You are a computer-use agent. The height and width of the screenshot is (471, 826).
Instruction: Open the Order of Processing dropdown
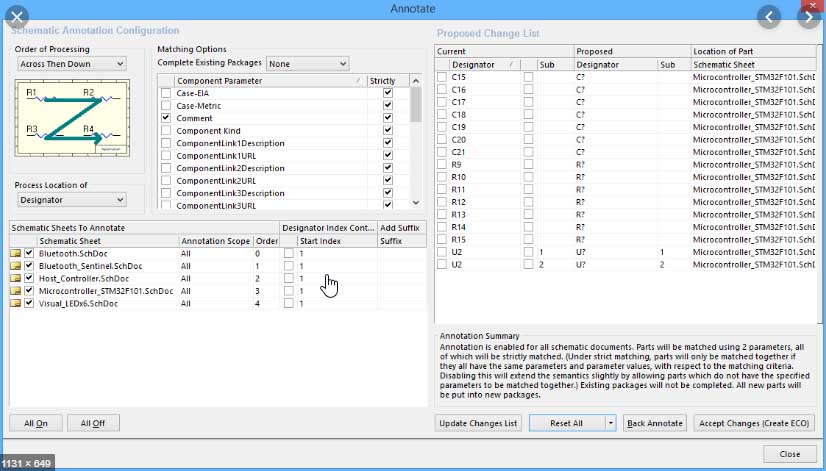click(72, 64)
